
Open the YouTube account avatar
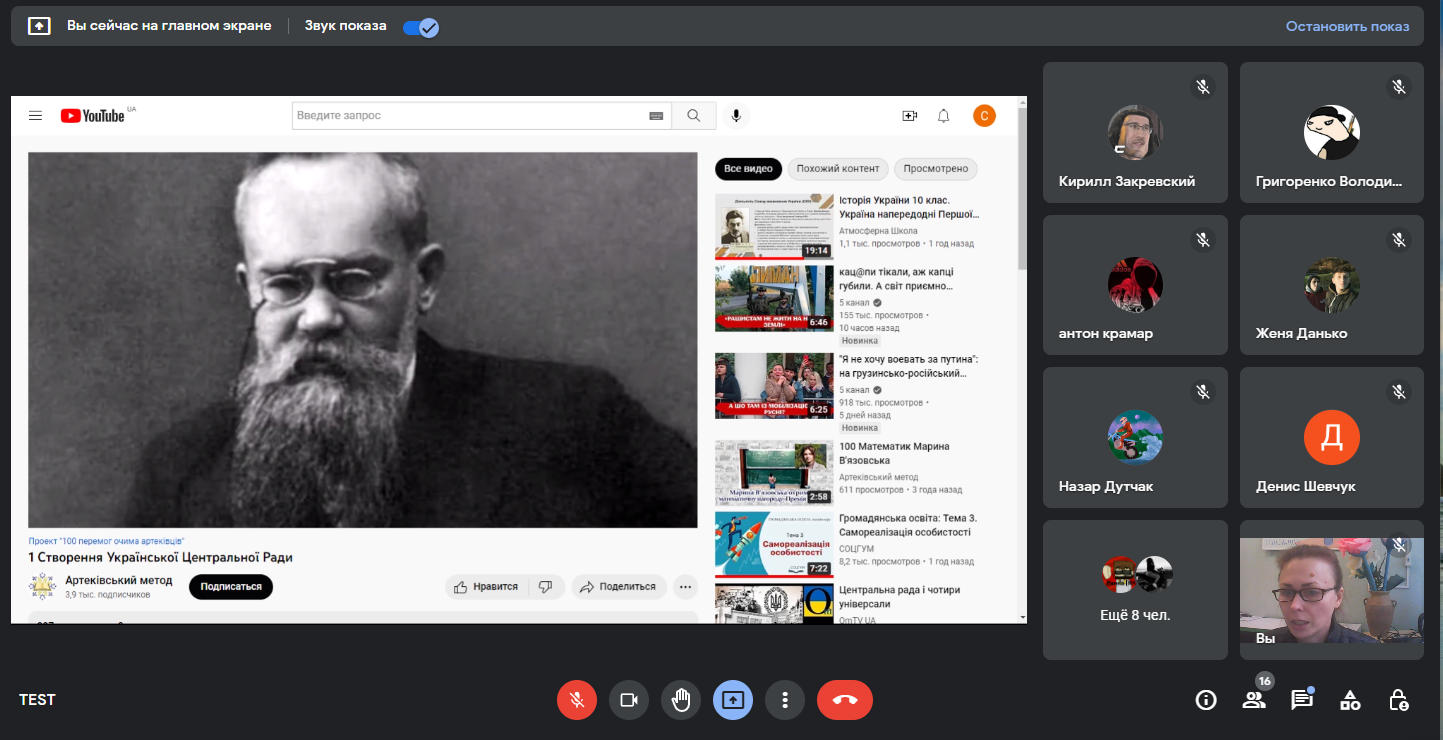tap(984, 116)
